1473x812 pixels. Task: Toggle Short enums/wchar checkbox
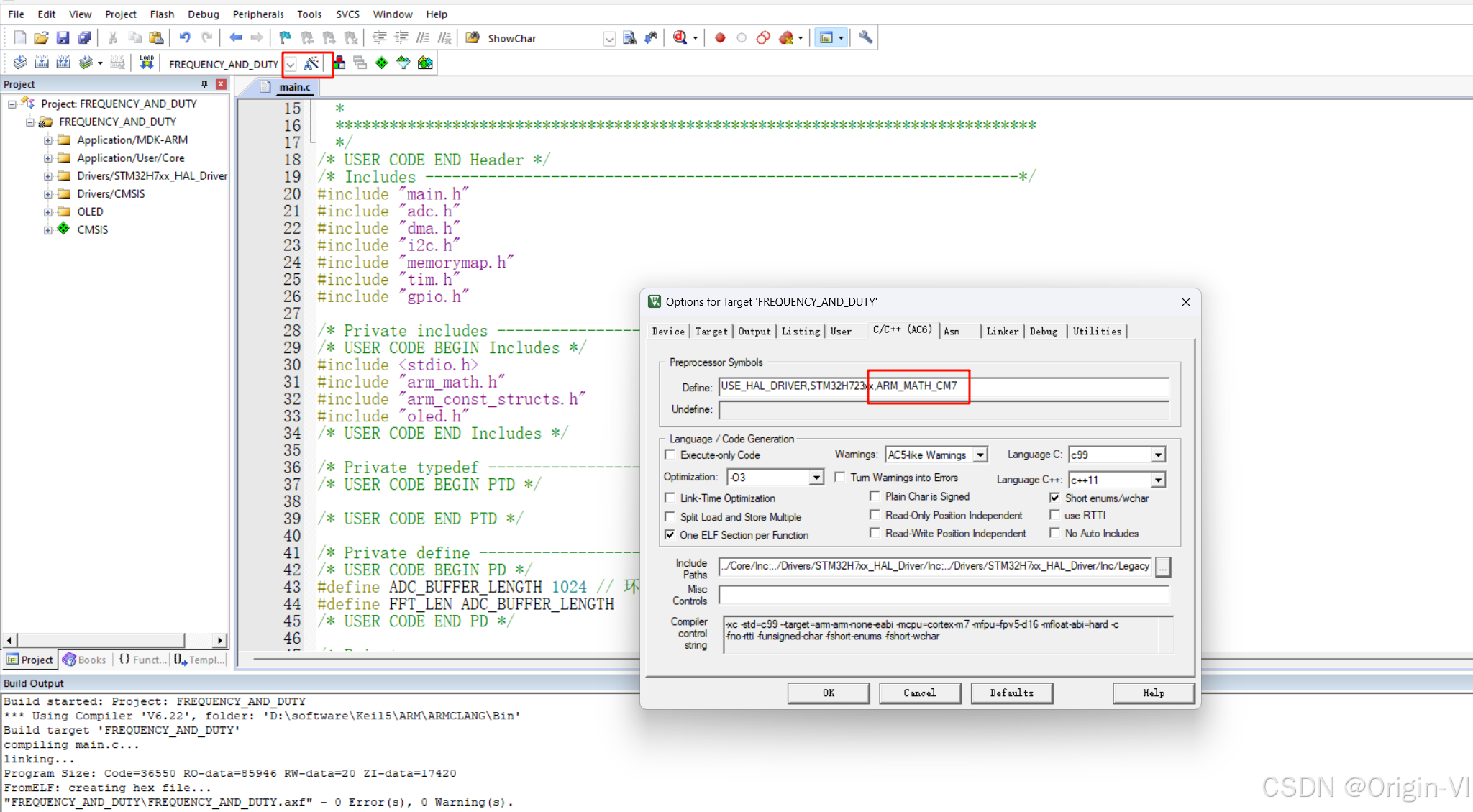tap(1054, 498)
